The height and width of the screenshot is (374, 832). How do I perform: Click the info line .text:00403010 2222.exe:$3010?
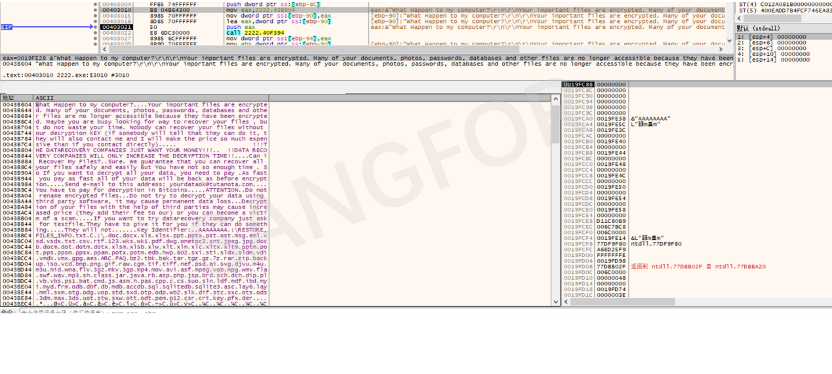pos(65,75)
